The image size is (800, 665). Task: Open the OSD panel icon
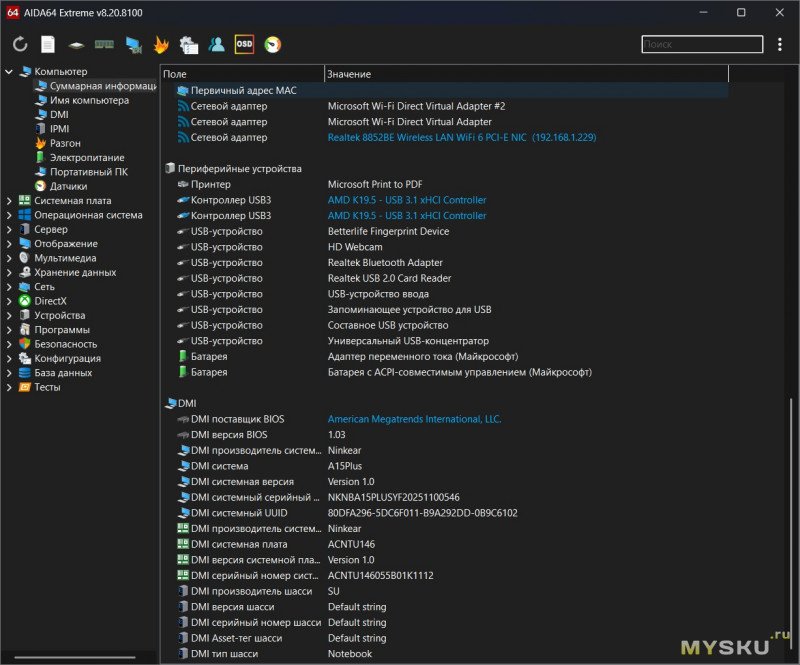[x=244, y=44]
